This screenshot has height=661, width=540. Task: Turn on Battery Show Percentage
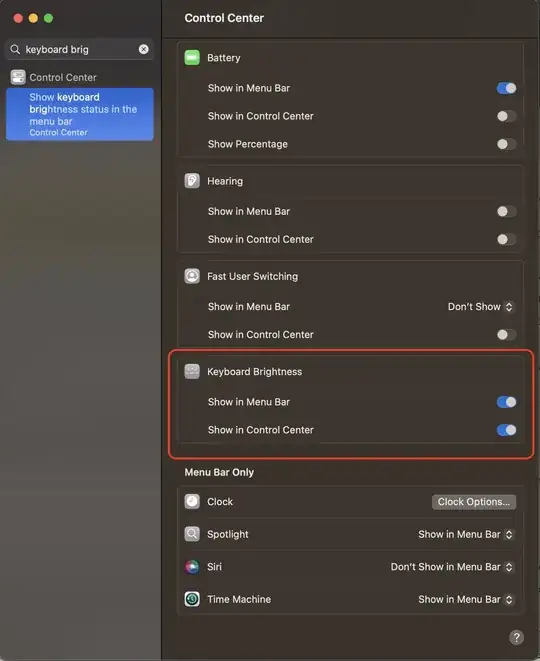click(506, 144)
